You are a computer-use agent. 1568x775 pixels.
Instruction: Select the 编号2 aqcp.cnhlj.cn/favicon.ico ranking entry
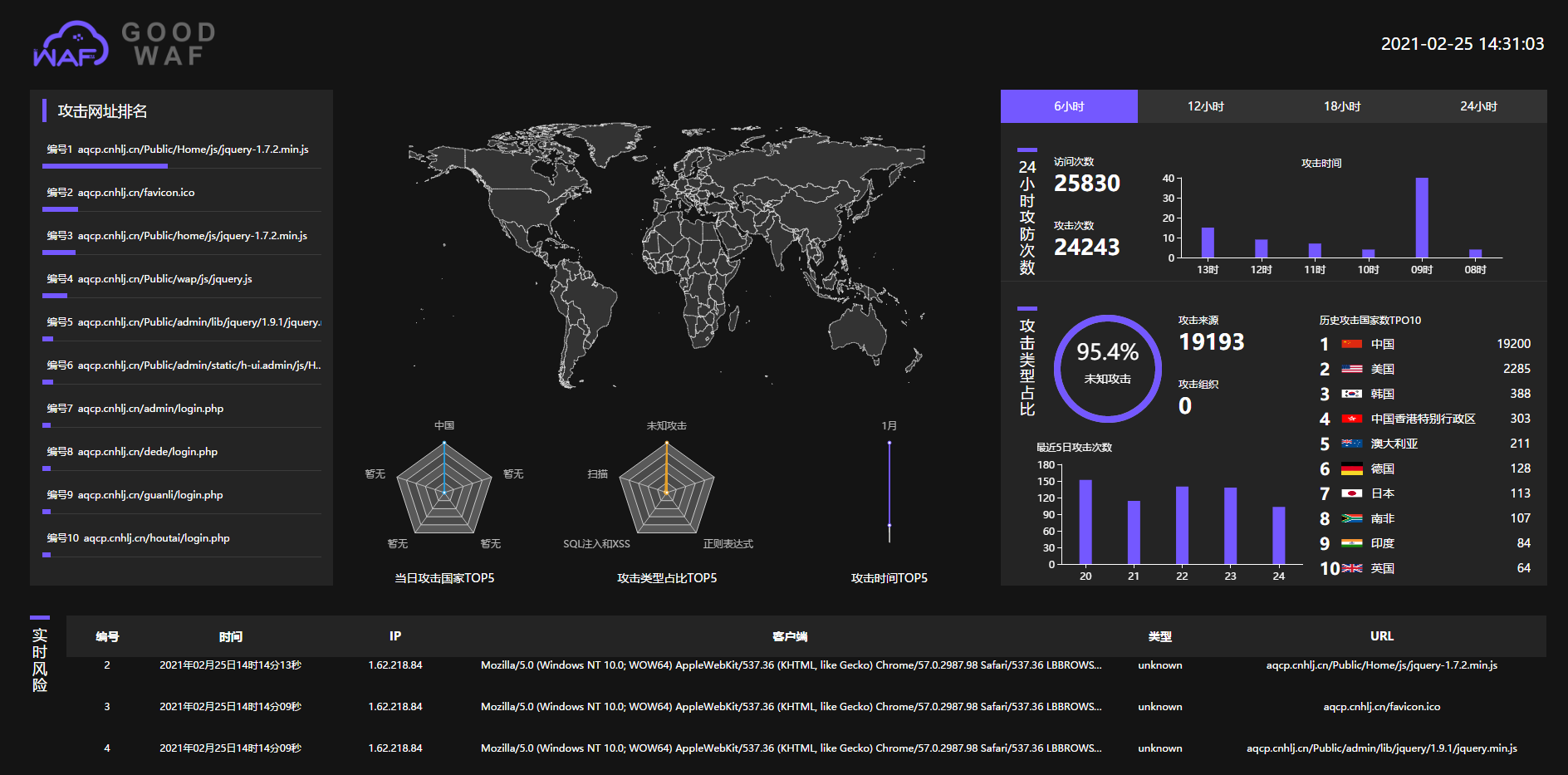pos(121,193)
